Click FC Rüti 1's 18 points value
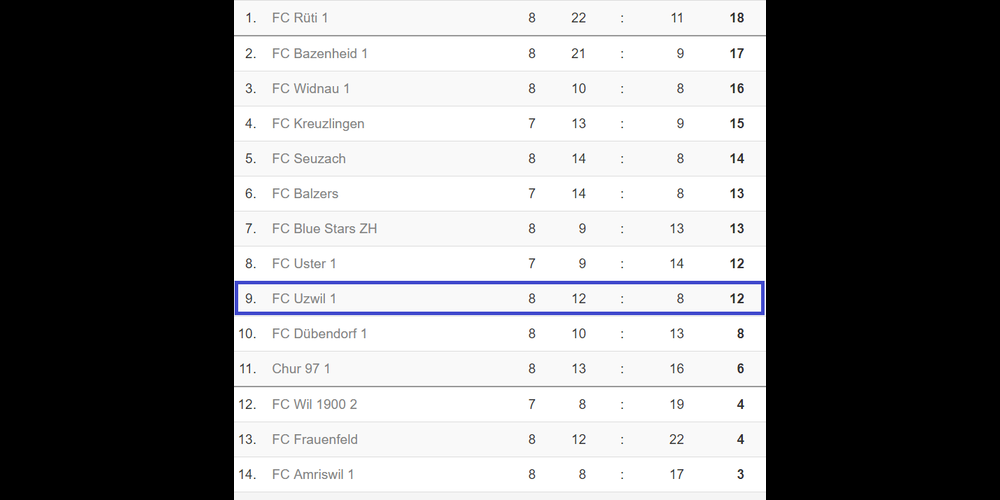 [737, 18]
